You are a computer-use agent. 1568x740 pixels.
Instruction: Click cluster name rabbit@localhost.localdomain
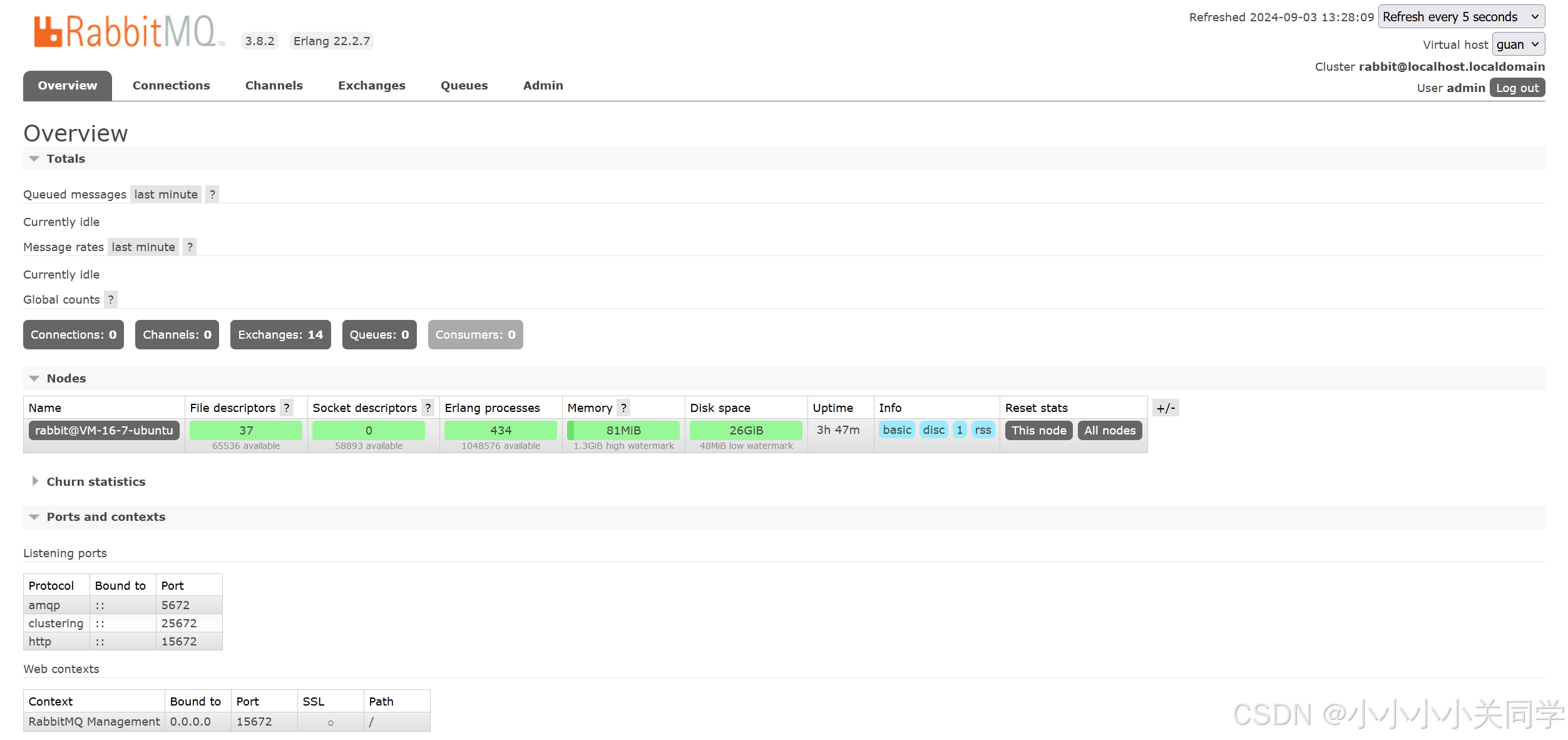pyautogui.click(x=1452, y=67)
